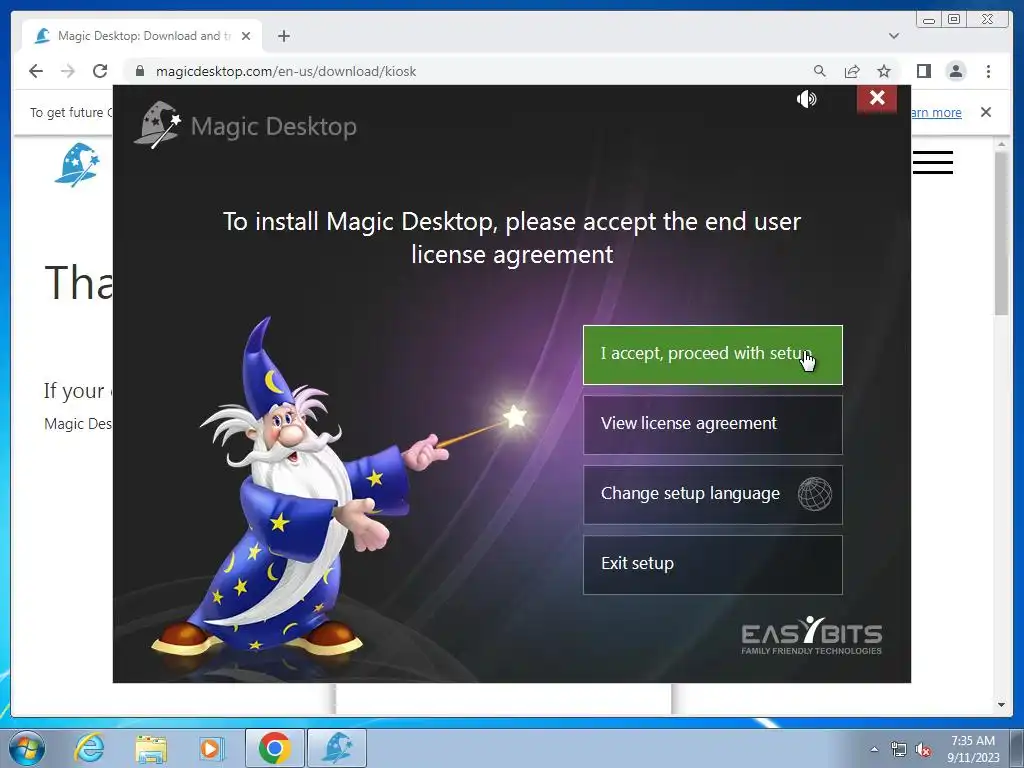
Task: Open volume tray icon
Action: click(923, 750)
